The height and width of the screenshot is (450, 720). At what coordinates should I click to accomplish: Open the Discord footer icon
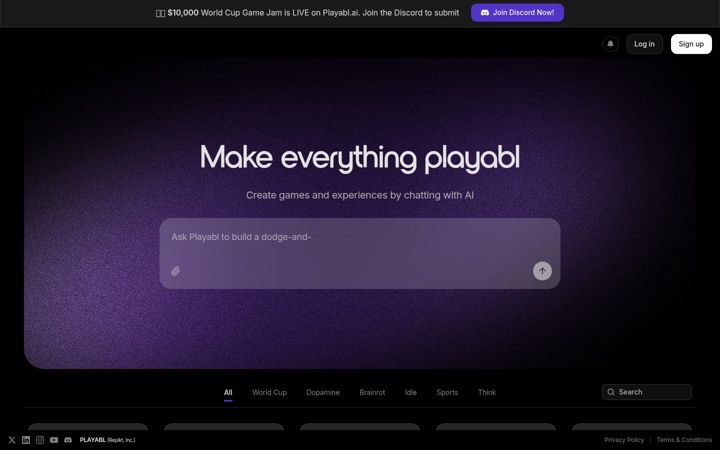68,440
